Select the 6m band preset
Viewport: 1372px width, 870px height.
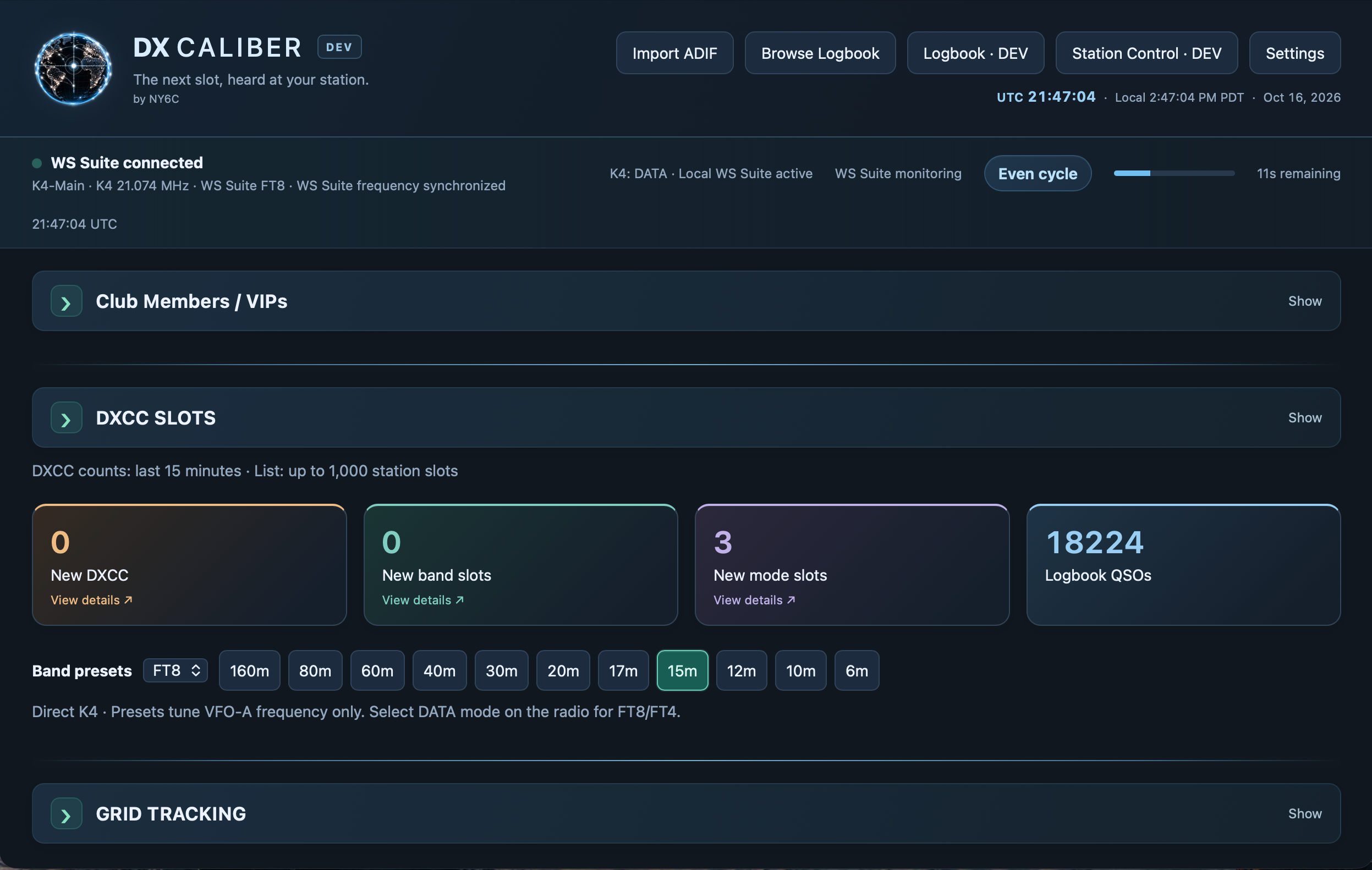(x=857, y=670)
